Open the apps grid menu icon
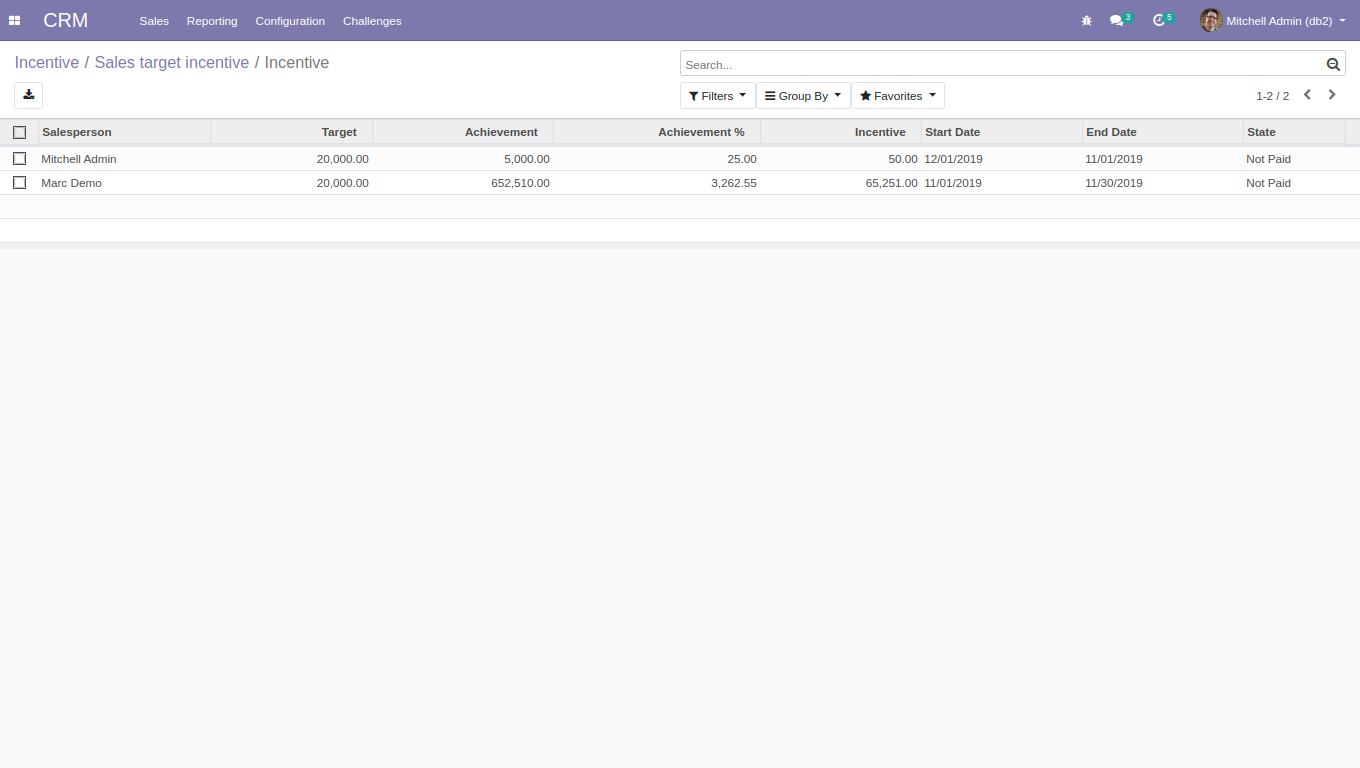Image resolution: width=1360 pixels, height=768 pixels. (x=14, y=20)
